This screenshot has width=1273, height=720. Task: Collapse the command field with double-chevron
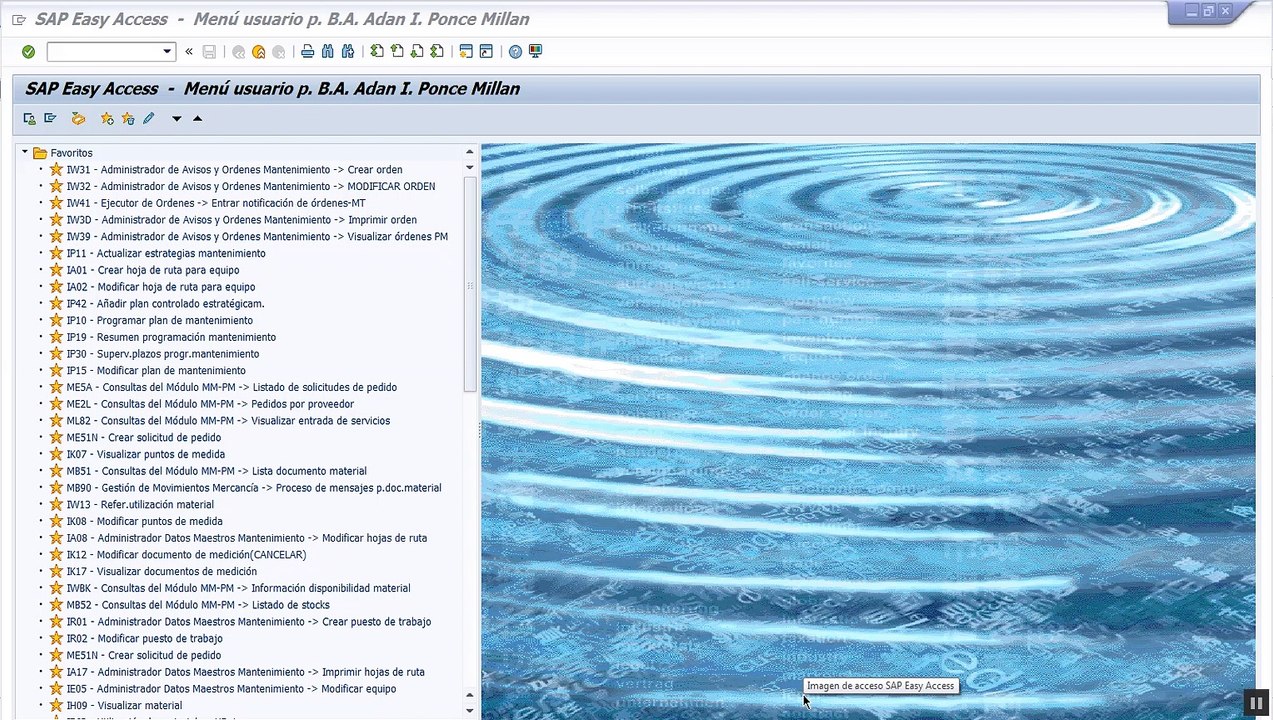tap(189, 52)
